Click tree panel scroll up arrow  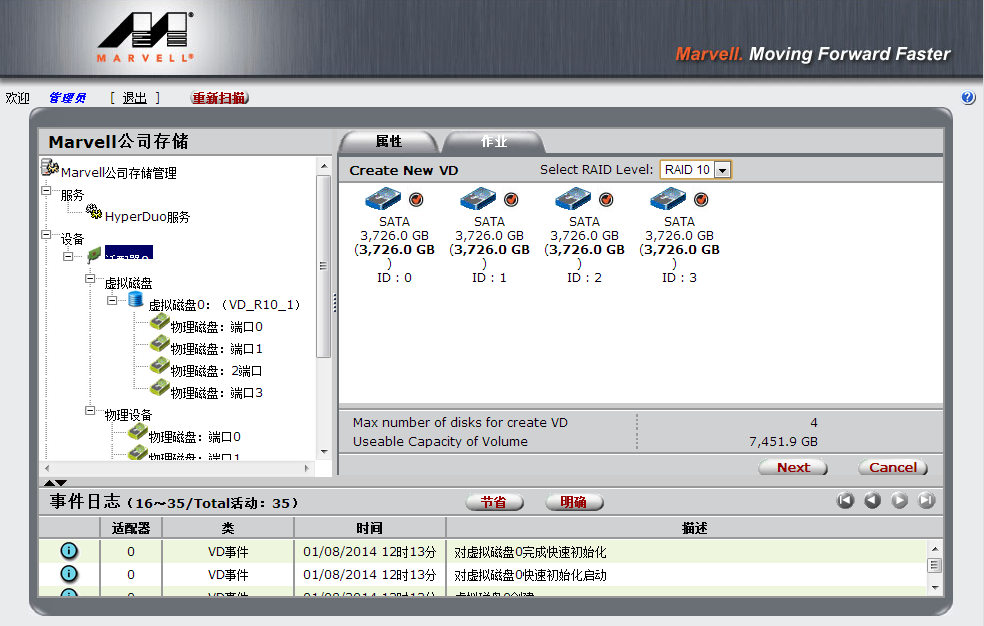[324, 166]
